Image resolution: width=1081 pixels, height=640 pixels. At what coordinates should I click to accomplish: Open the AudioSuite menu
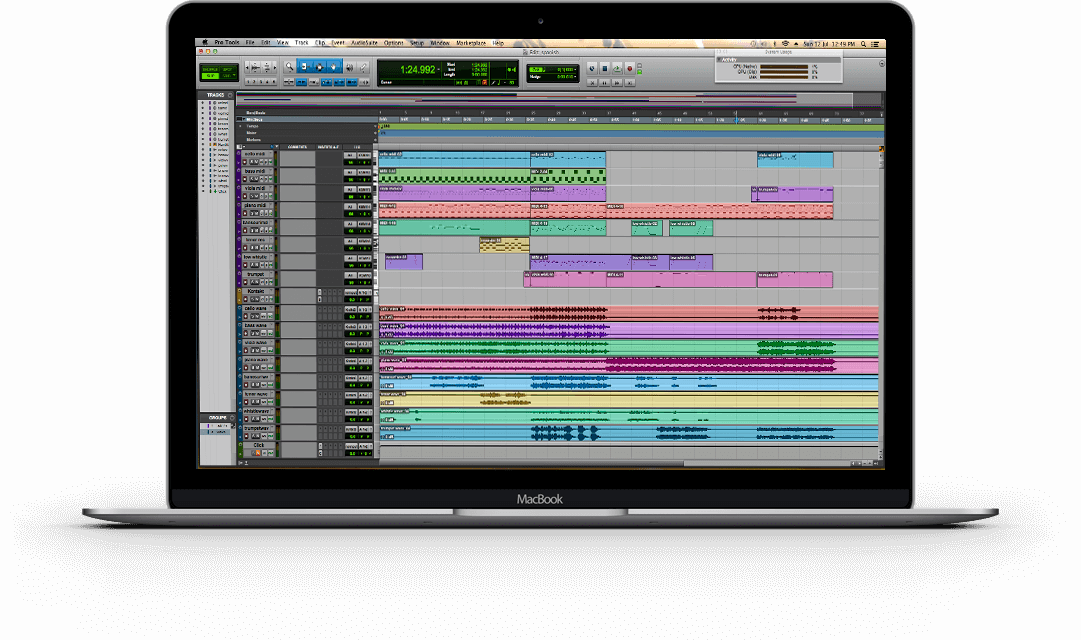coord(363,44)
